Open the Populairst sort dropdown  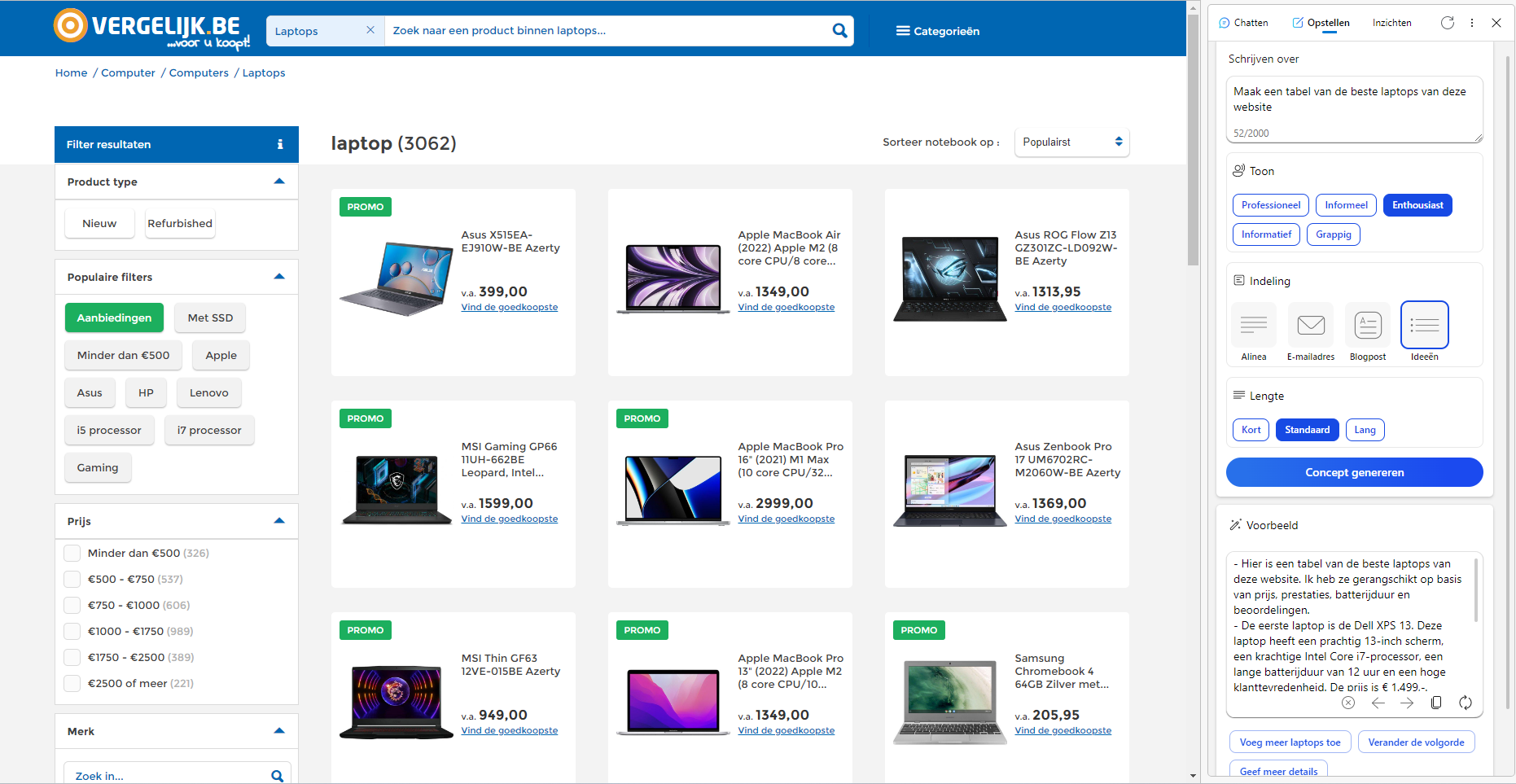pyautogui.click(x=1071, y=142)
